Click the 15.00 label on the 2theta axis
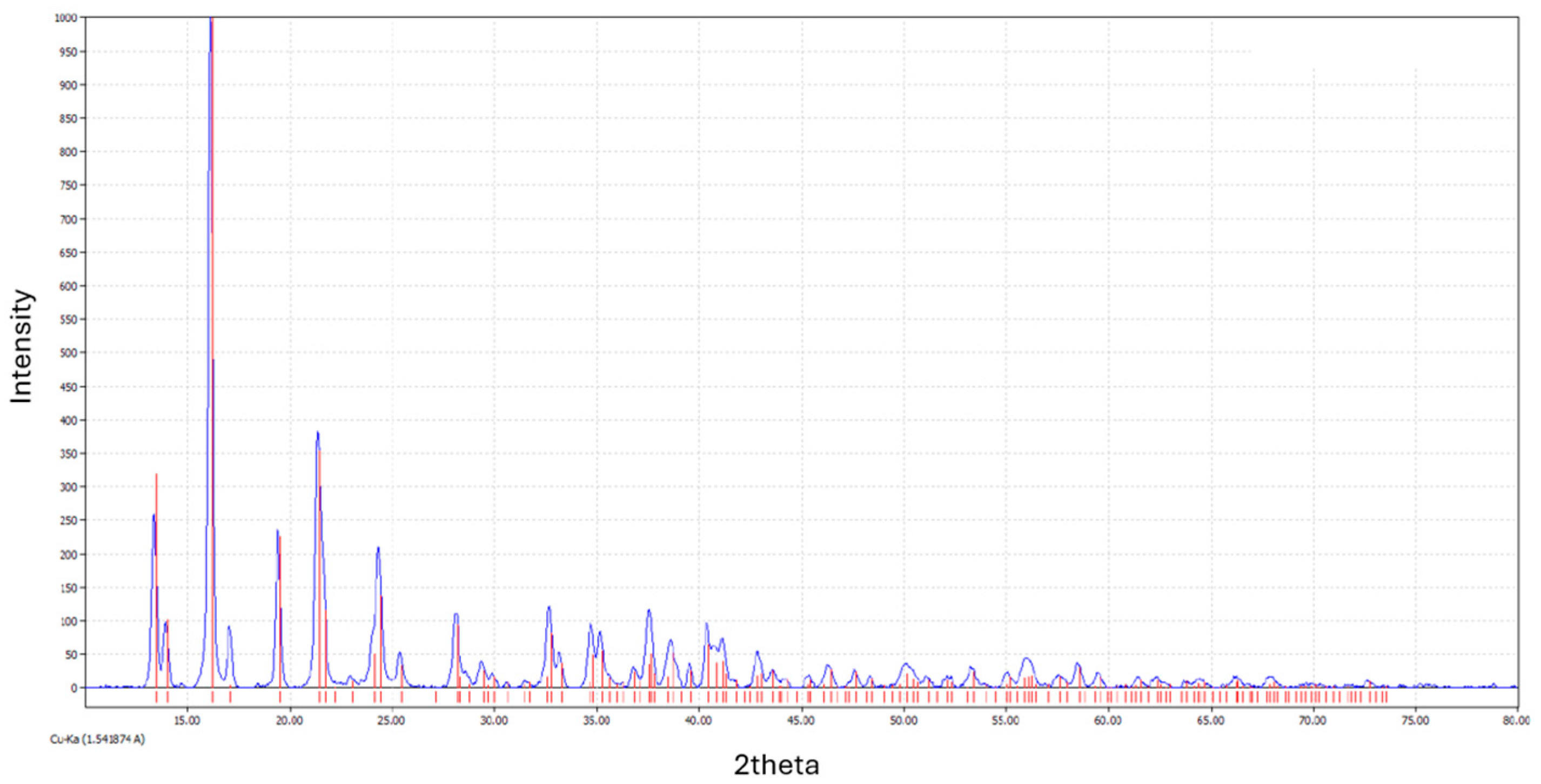Image resolution: width=1541 pixels, height=784 pixels. pyautogui.click(x=187, y=721)
